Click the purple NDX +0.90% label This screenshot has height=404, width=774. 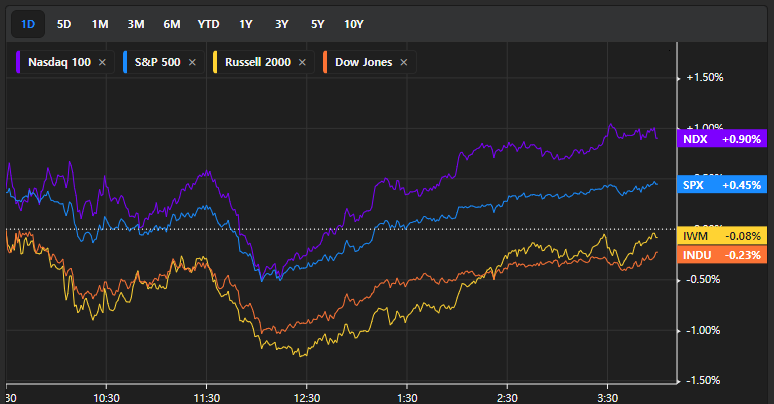[x=721, y=139]
